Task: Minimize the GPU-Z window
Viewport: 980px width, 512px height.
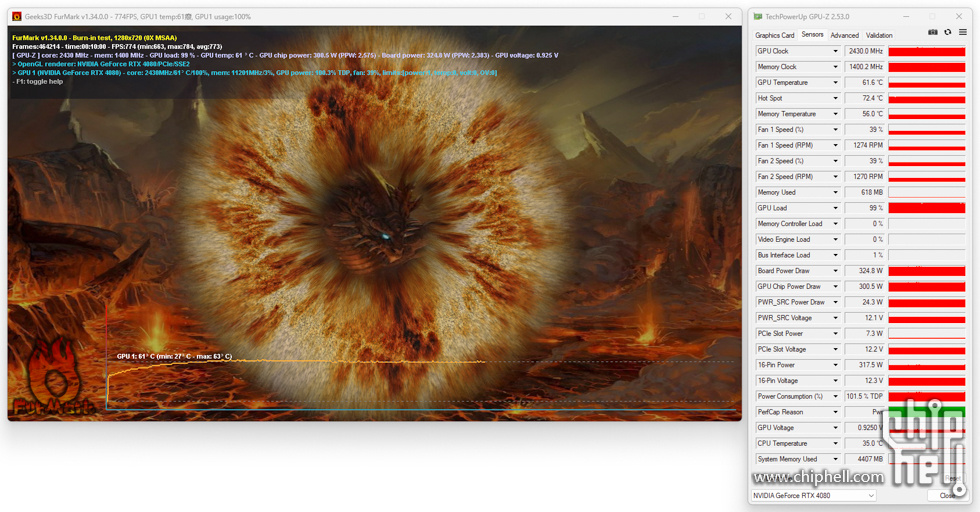Action: [x=906, y=17]
